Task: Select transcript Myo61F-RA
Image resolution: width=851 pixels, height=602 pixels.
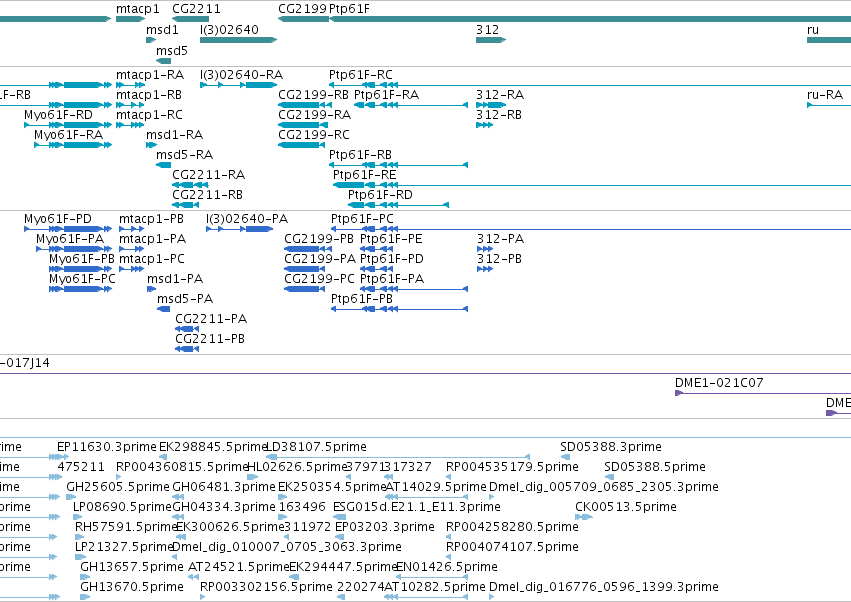Action: (68, 135)
